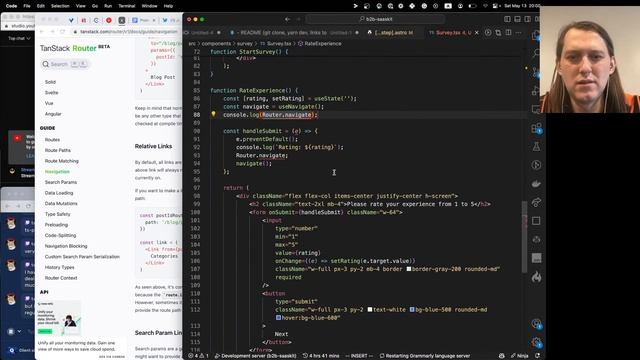Click the bg-blue-500 color swatch

pos(412,309)
